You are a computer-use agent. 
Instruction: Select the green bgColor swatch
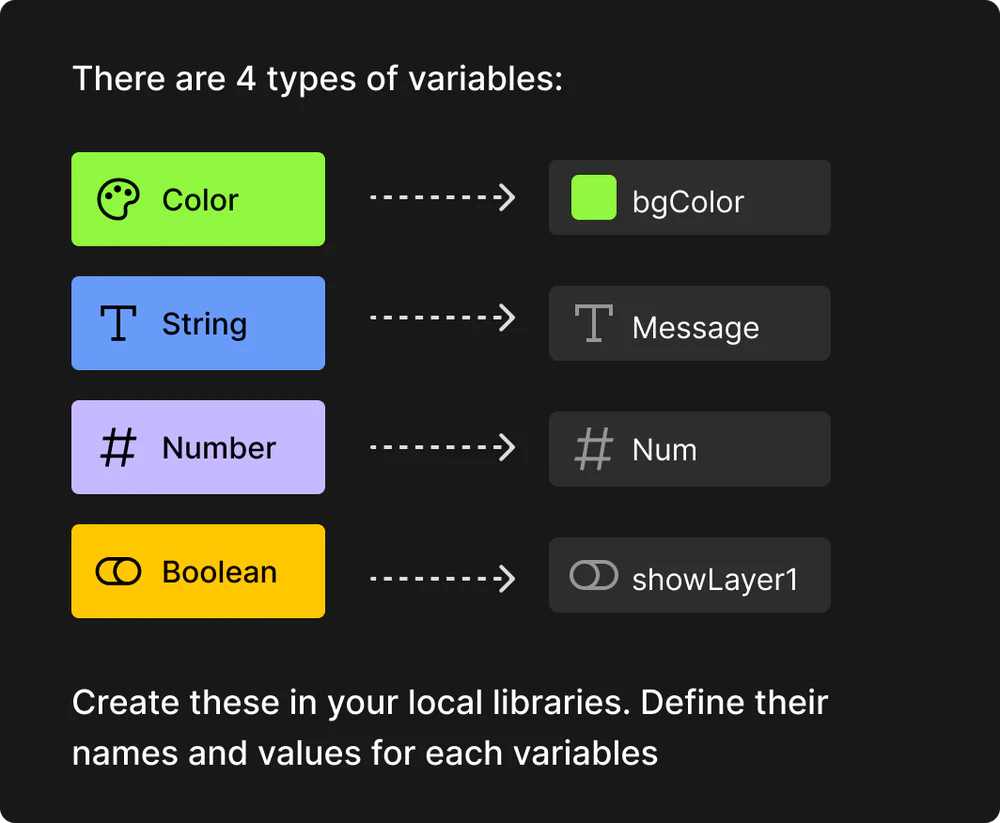pos(593,198)
